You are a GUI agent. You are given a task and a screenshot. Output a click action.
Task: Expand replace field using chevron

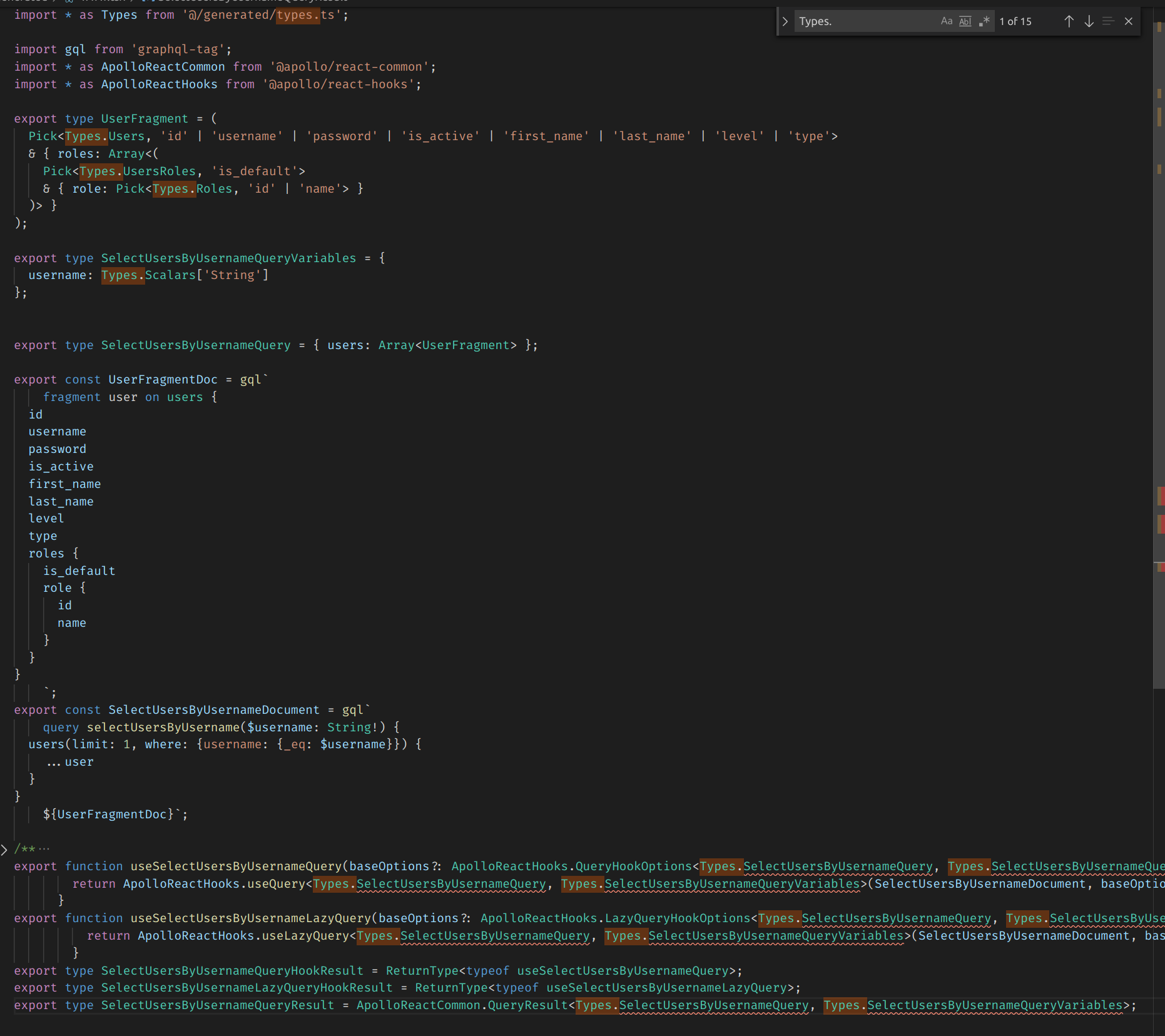[x=785, y=21]
